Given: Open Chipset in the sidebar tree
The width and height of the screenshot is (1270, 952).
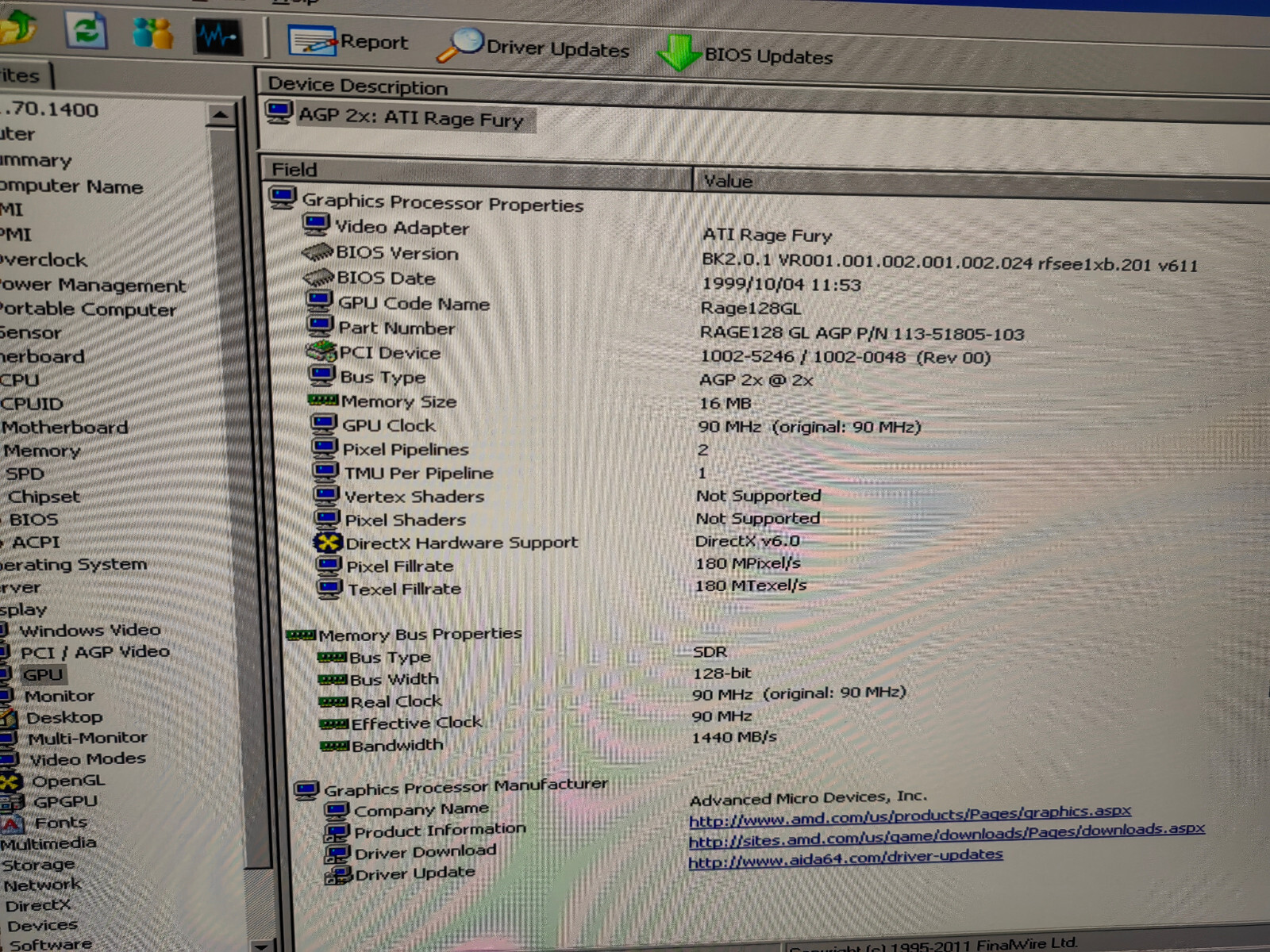Looking at the screenshot, I should pyautogui.click(x=44, y=497).
